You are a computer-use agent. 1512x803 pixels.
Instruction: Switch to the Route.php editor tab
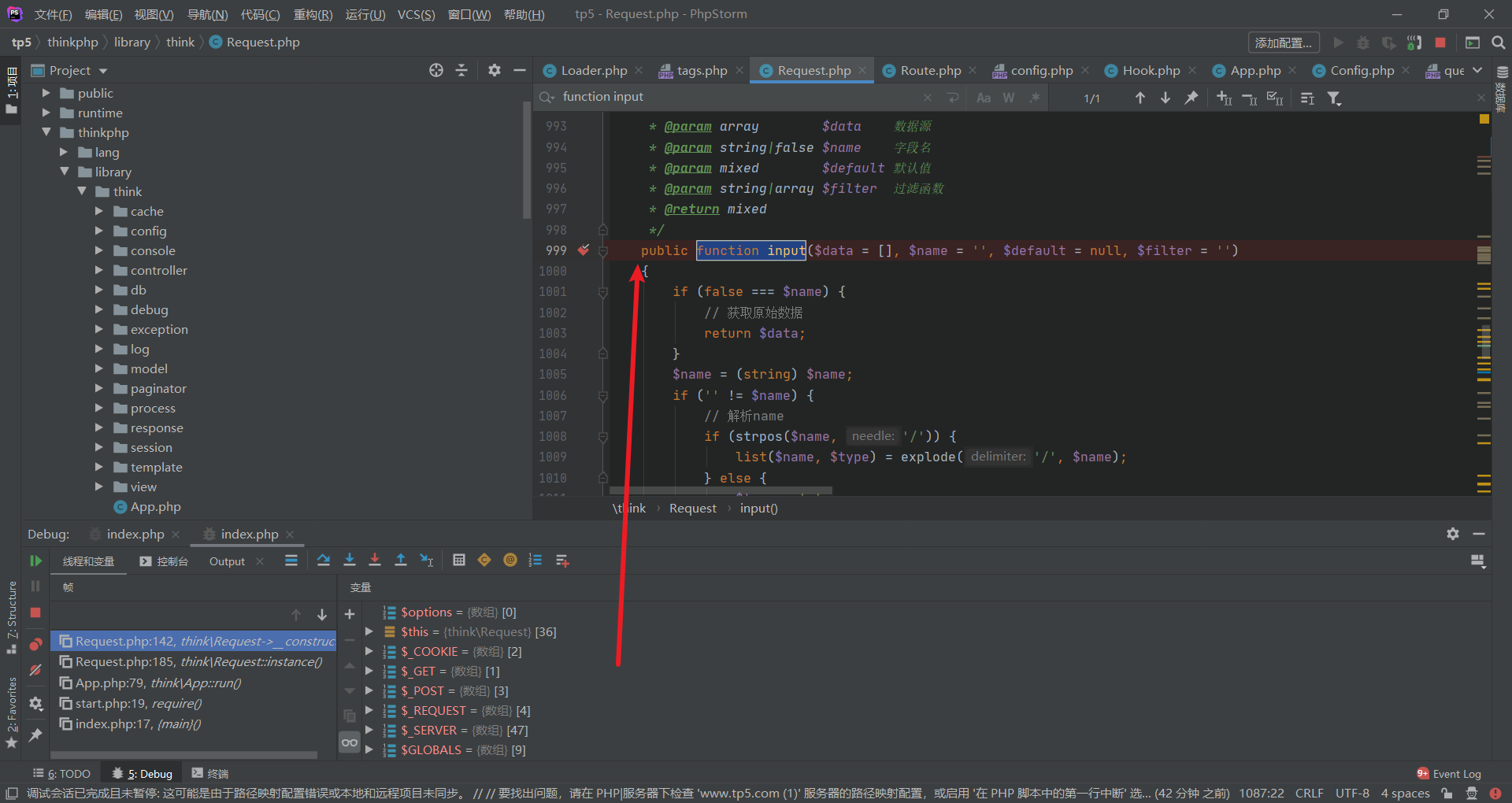tap(929, 70)
